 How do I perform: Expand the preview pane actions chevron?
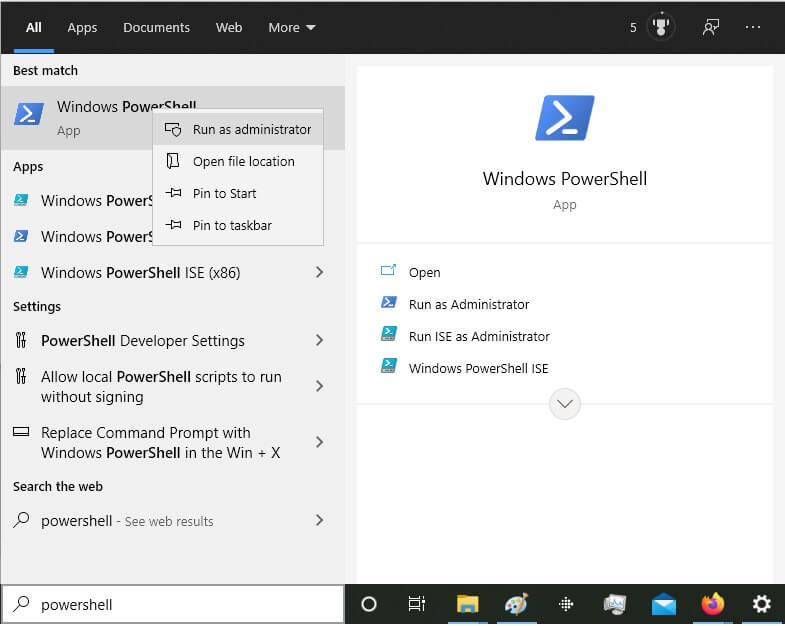click(x=565, y=404)
